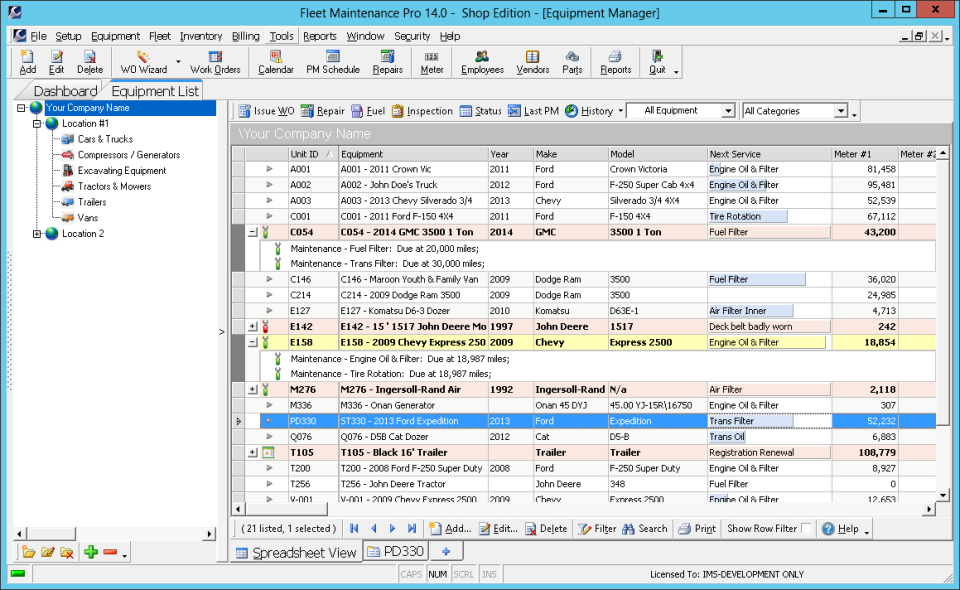Click the green plus icon in tree panel
The width and height of the screenshot is (960, 590).
[91, 552]
